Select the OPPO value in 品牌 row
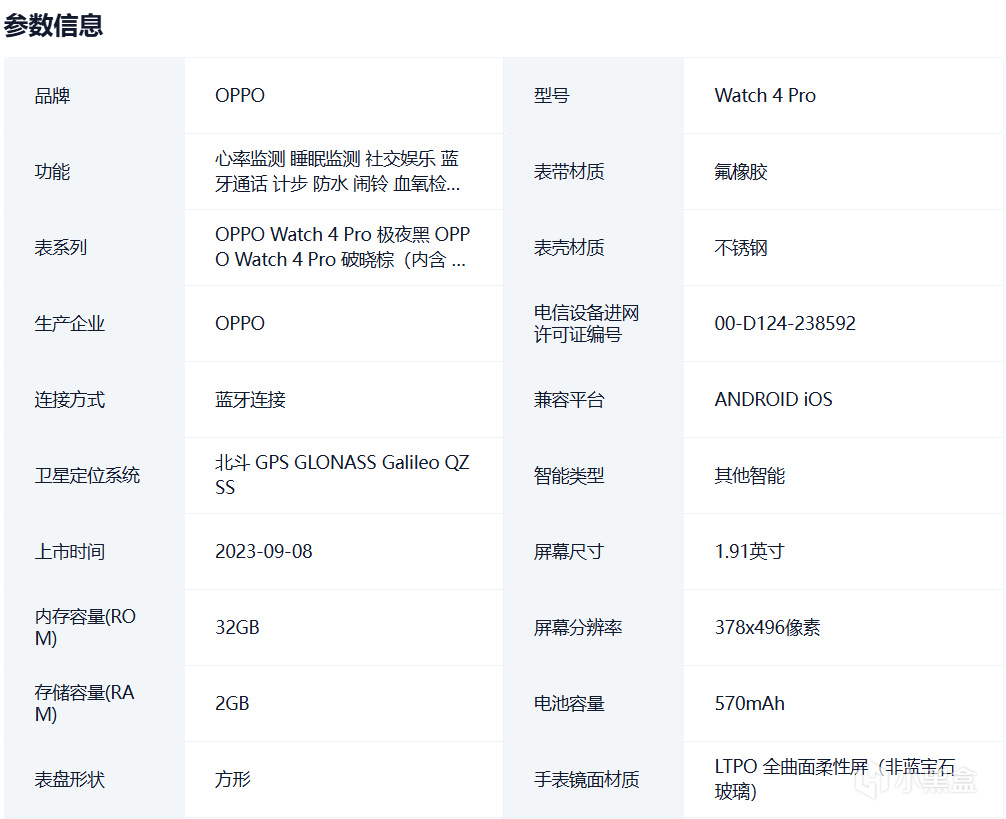This screenshot has width=1006, height=819. pos(240,96)
